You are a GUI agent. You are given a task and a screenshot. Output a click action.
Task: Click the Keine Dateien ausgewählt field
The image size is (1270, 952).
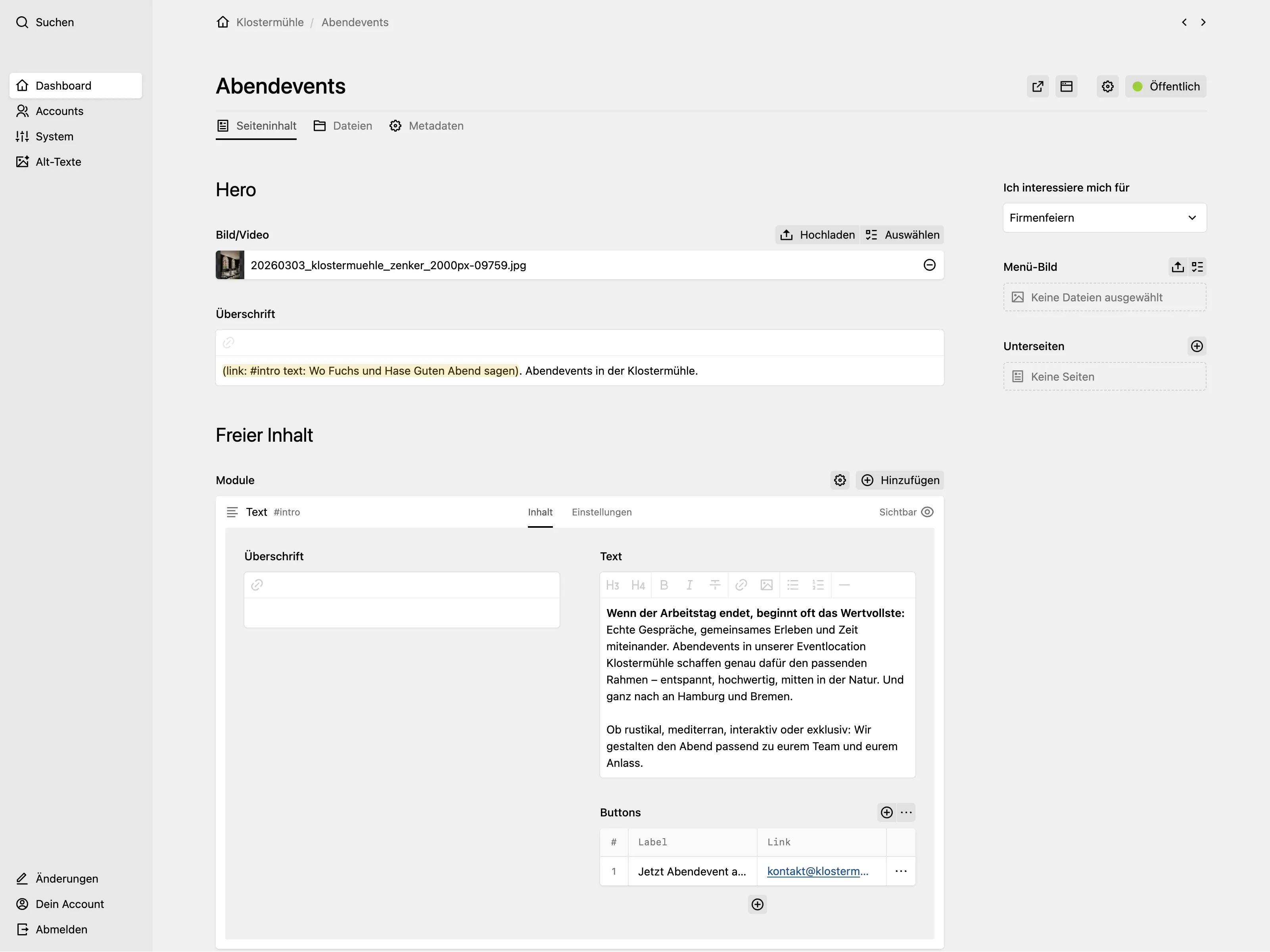(1105, 297)
